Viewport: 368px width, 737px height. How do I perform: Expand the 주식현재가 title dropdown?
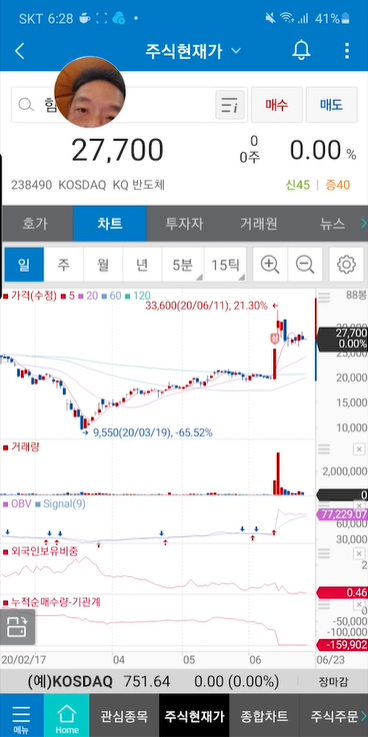click(x=236, y=51)
